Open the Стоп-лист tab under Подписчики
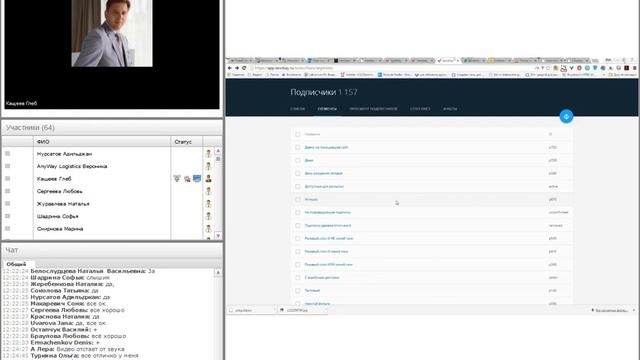 point(420,109)
